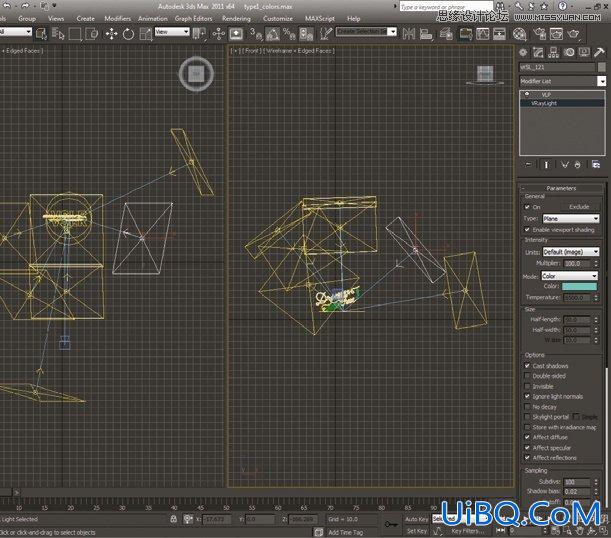Viewport: 611px width, 538px height.
Task: Click the Mirror tool icon
Action: 408,34
